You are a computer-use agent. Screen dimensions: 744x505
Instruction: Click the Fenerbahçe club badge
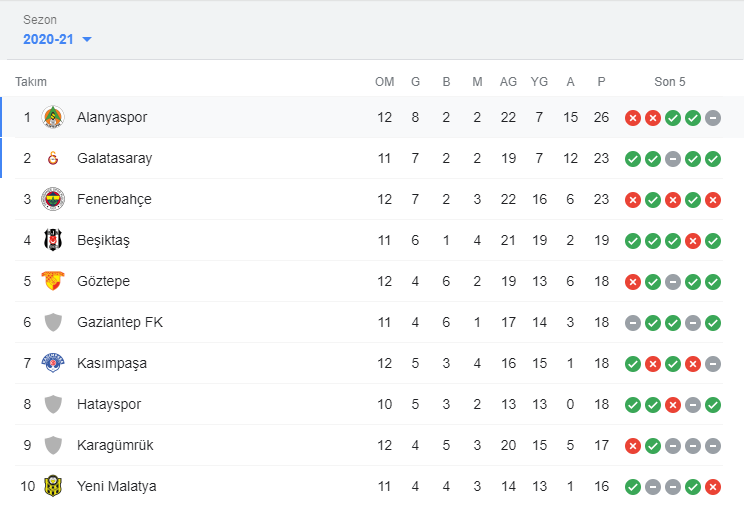[x=53, y=199]
